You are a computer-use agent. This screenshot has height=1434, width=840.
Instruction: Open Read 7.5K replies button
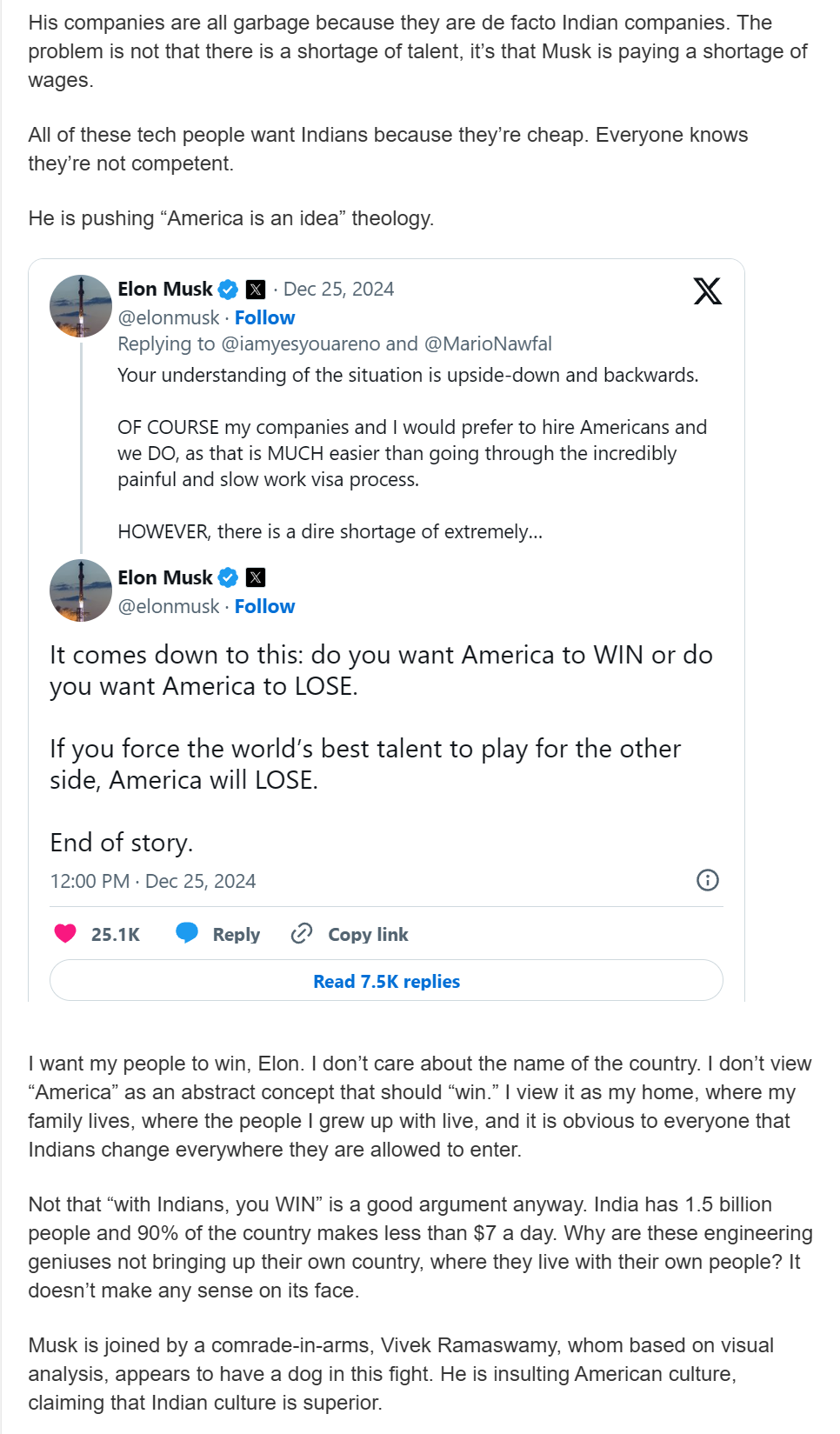point(386,981)
